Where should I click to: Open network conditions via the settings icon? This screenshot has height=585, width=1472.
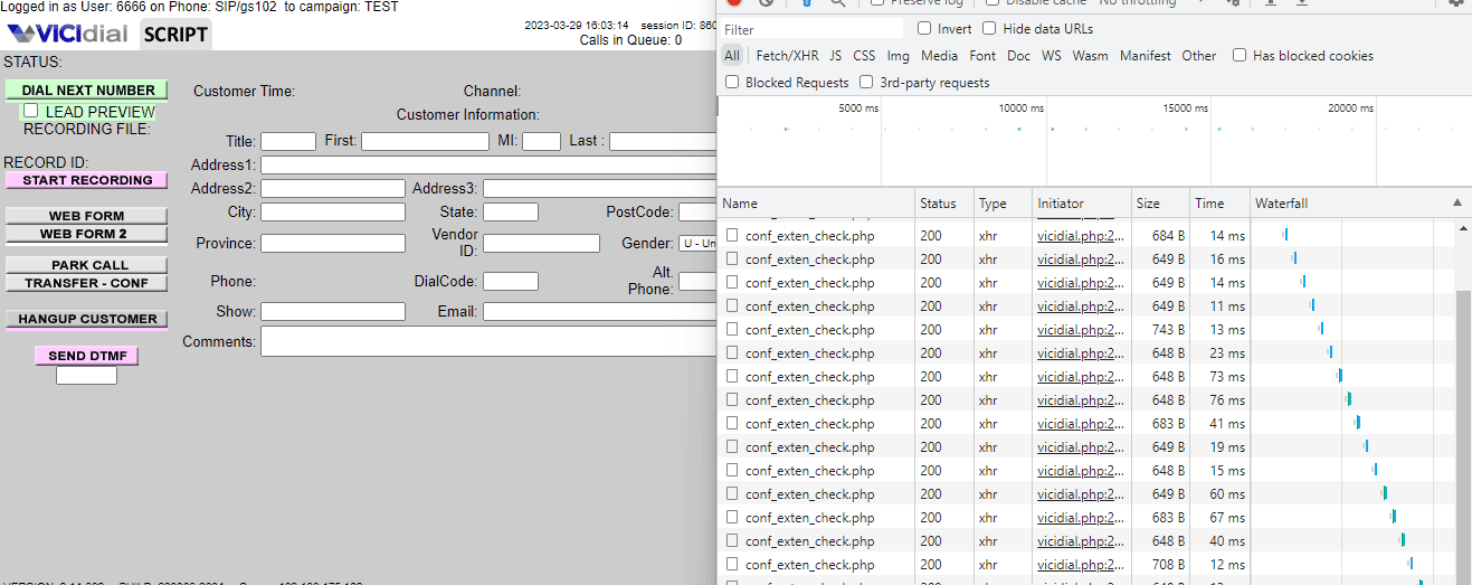coord(1234,4)
